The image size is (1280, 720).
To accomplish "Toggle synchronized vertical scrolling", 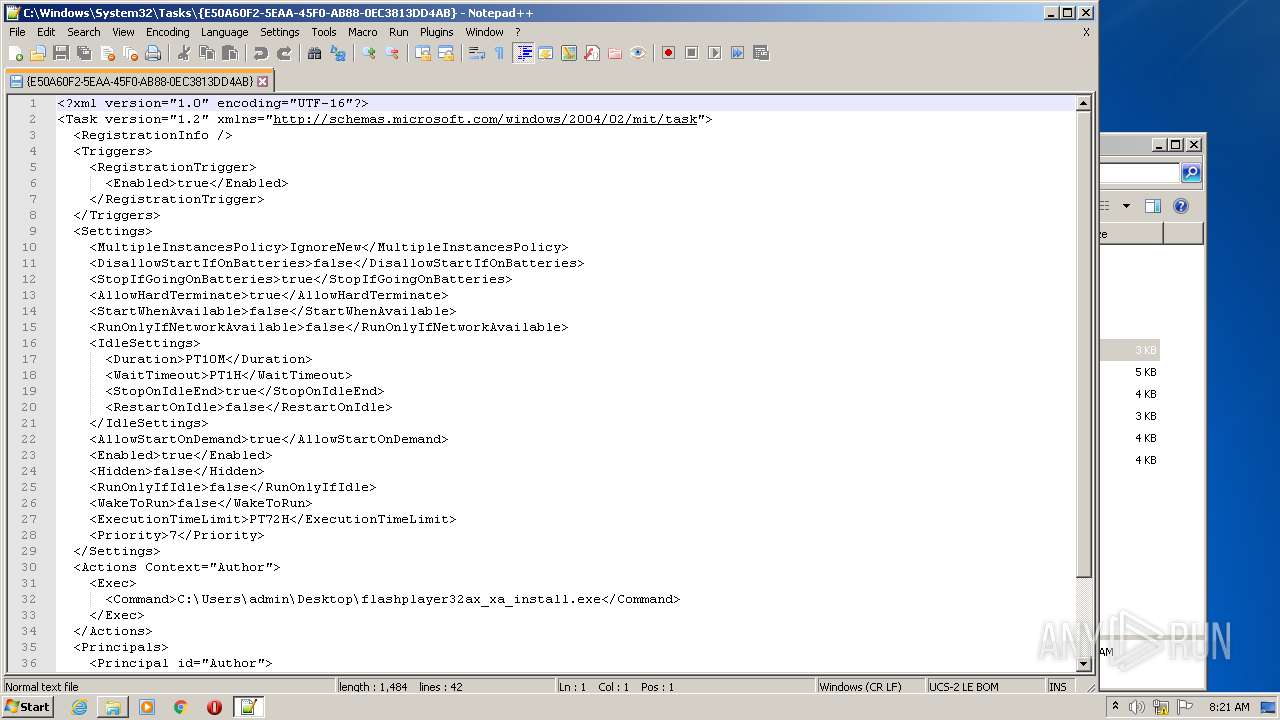I will tap(422, 53).
